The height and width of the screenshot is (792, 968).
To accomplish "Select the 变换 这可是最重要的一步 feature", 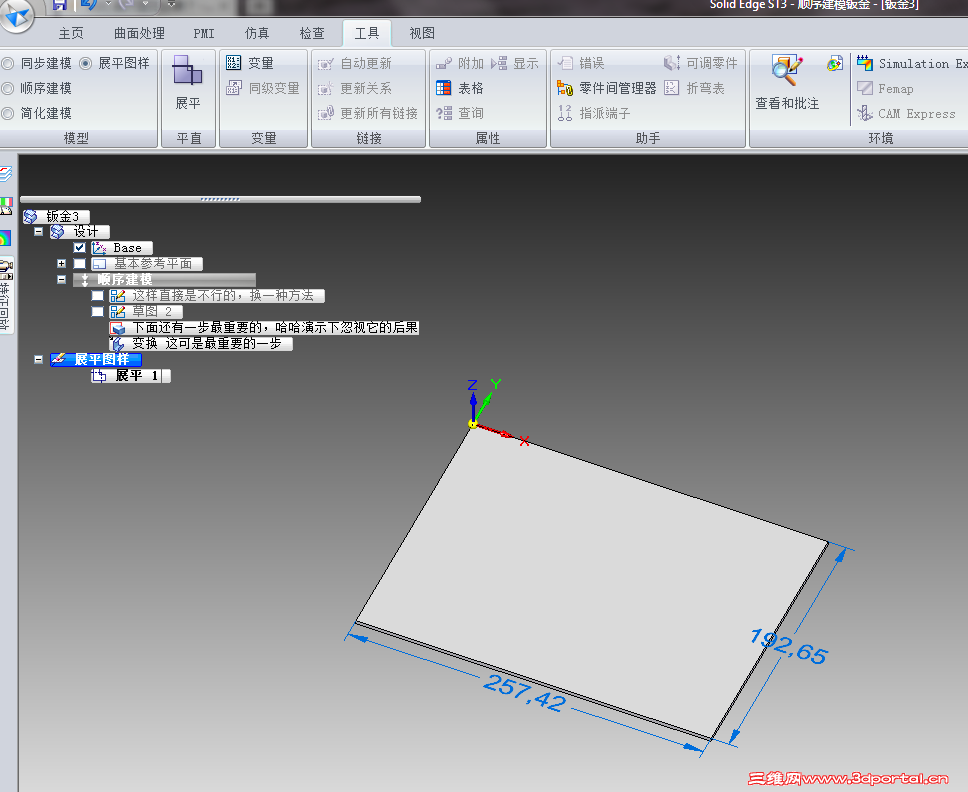I will [201, 343].
